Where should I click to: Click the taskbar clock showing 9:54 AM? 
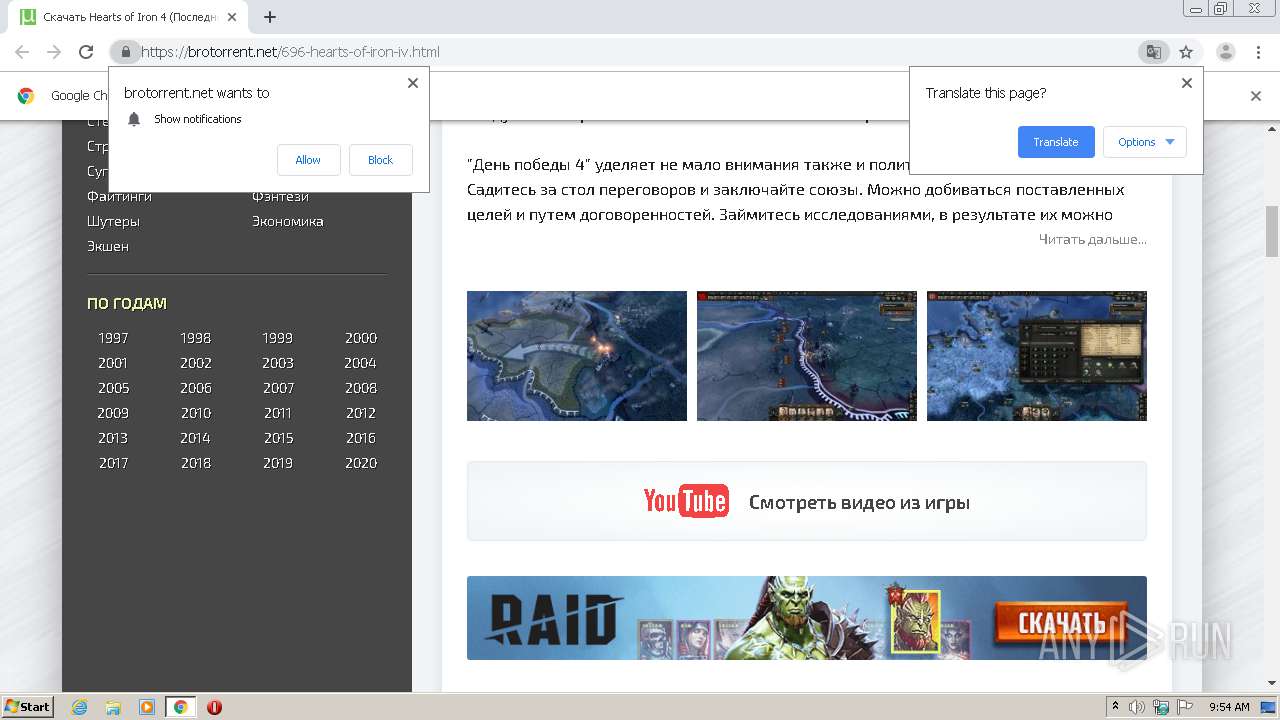pos(1229,707)
